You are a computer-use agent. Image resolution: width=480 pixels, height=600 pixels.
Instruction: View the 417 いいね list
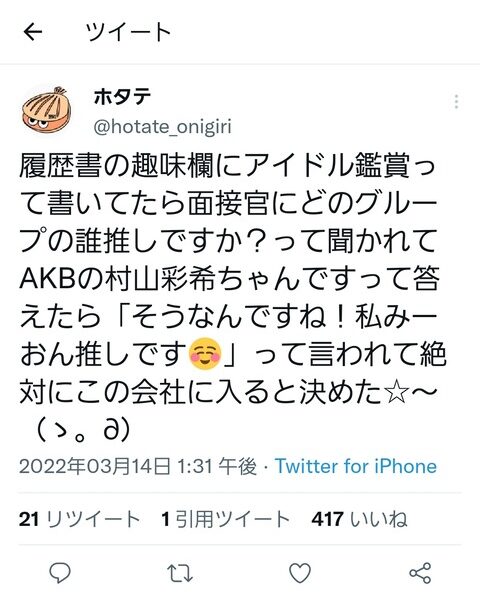point(359,519)
